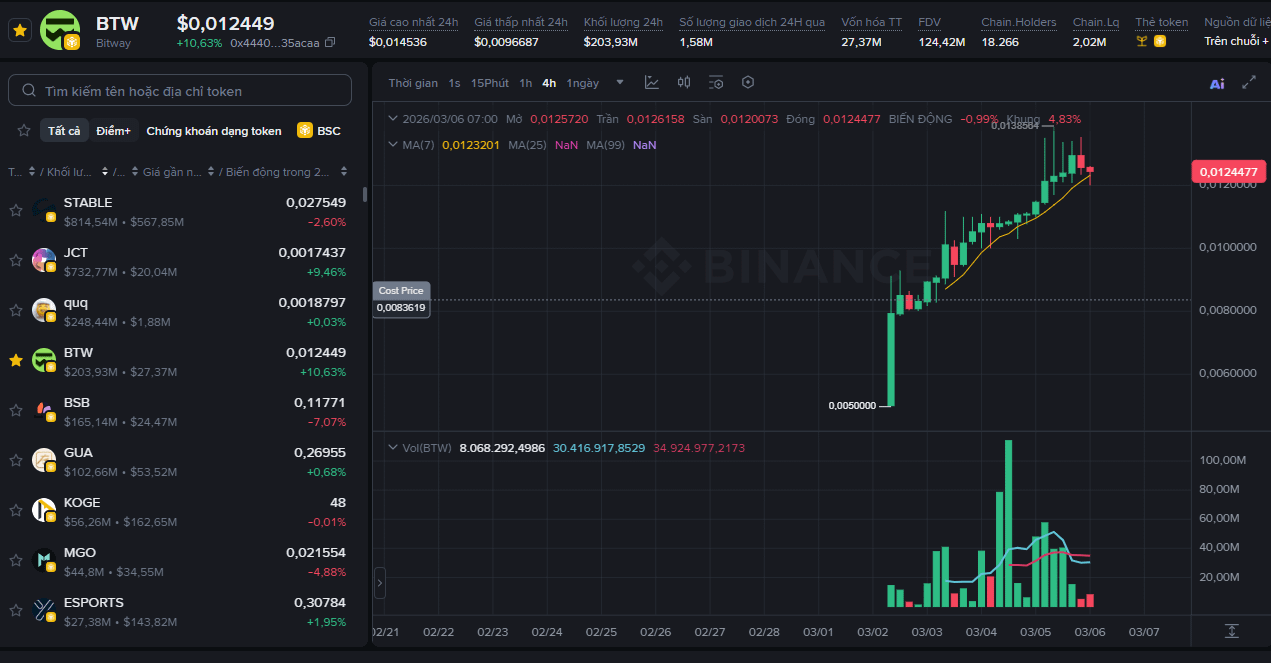Open the BSB token icon
Viewport: 1271px width, 663px height.
44,410
